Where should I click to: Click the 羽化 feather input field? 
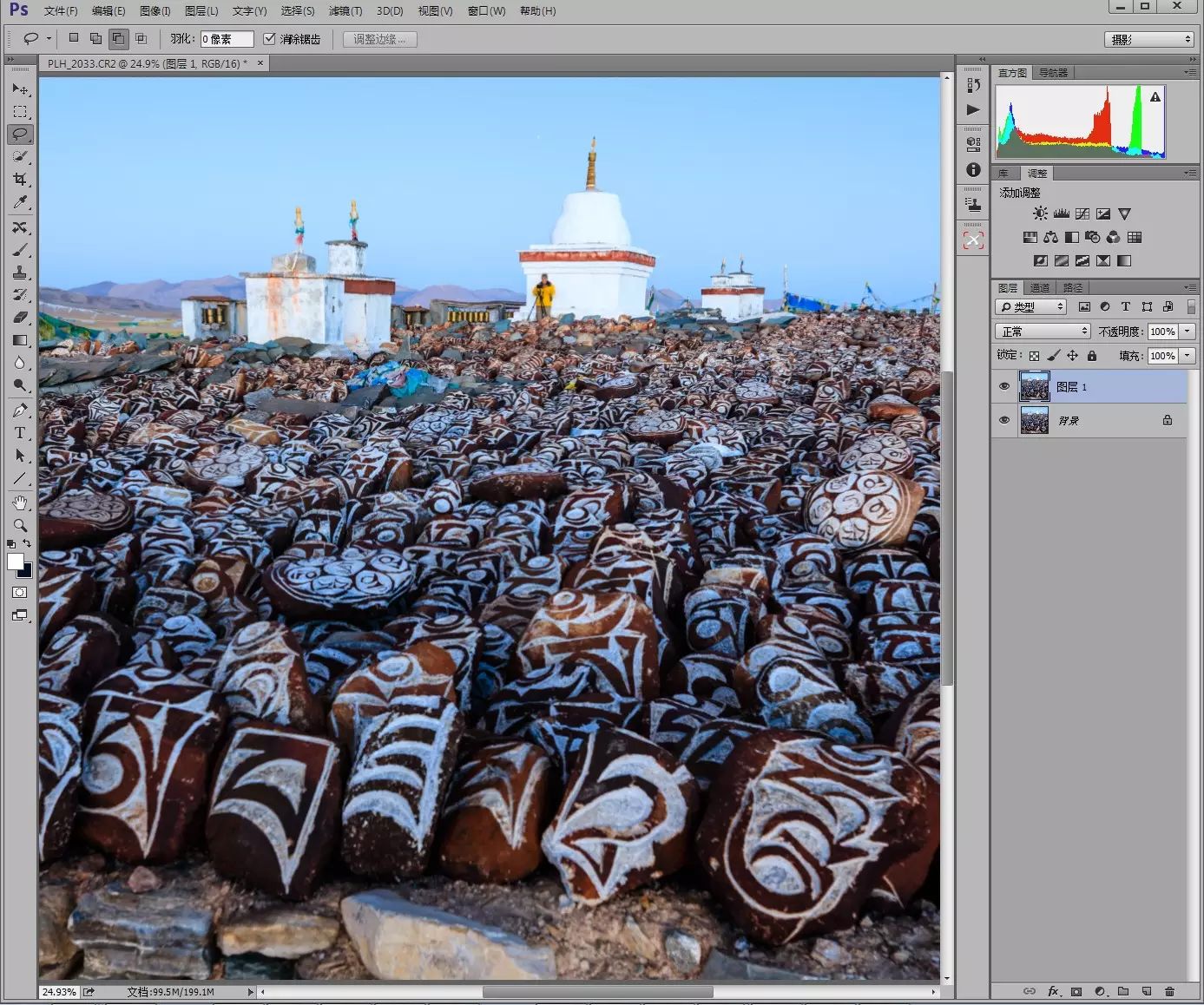tap(227, 39)
